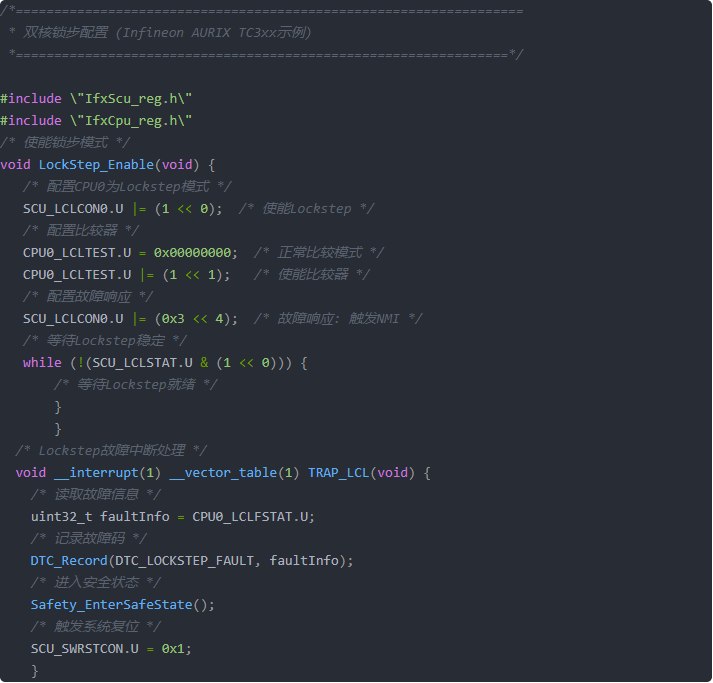Click DTC_LOCKSTEP_FAULT argument
The width and height of the screenshot is (713, 683).
click(x=184, y=561)
